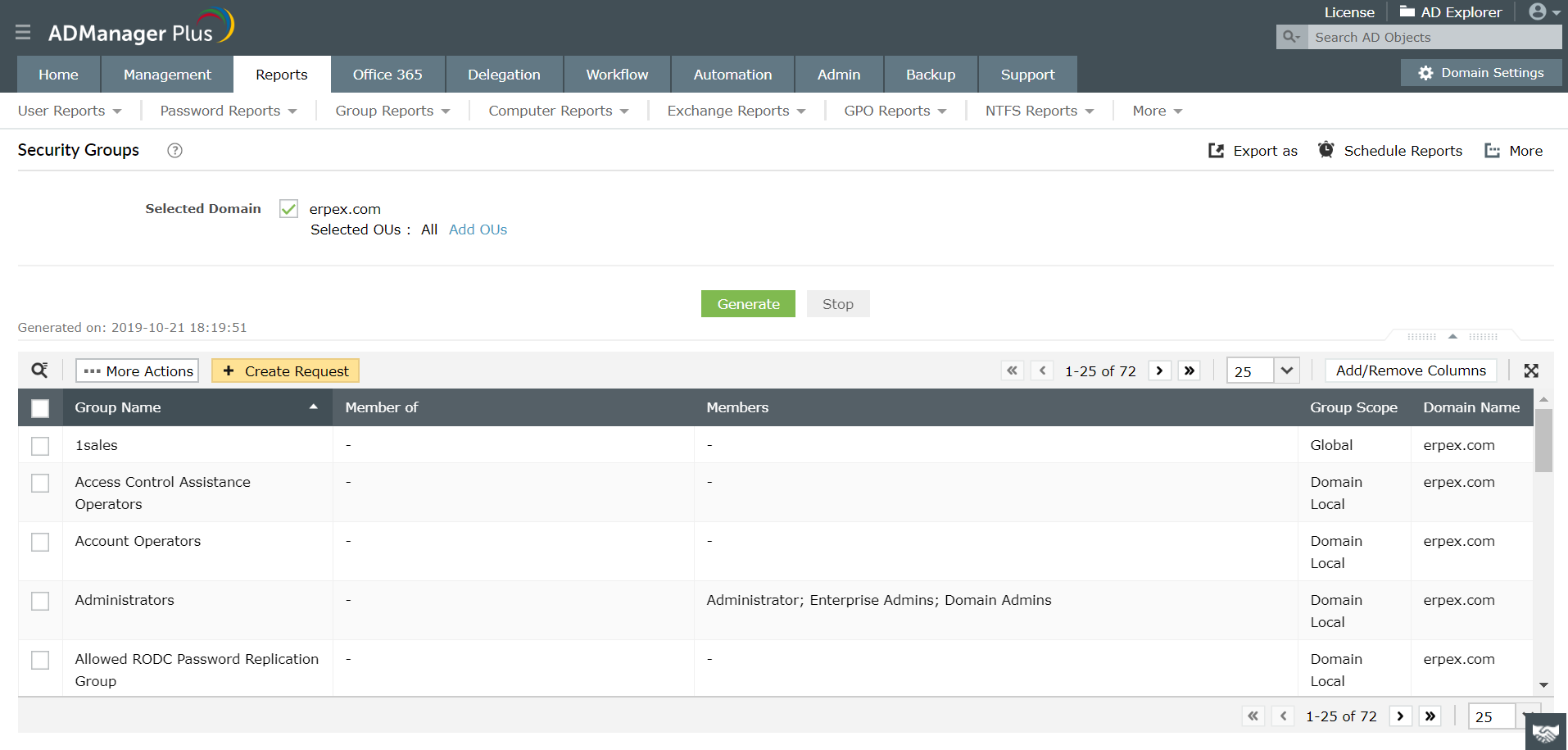
Task: Go to next page in bottom pager
Action: [x=1400, y=716]
